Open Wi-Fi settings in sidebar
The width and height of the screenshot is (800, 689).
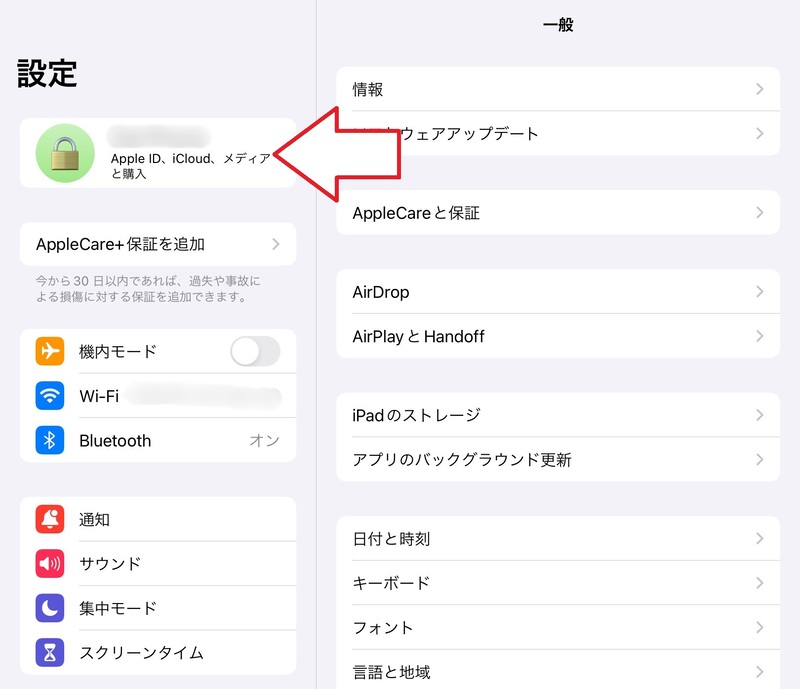click(x=158, y=396)
